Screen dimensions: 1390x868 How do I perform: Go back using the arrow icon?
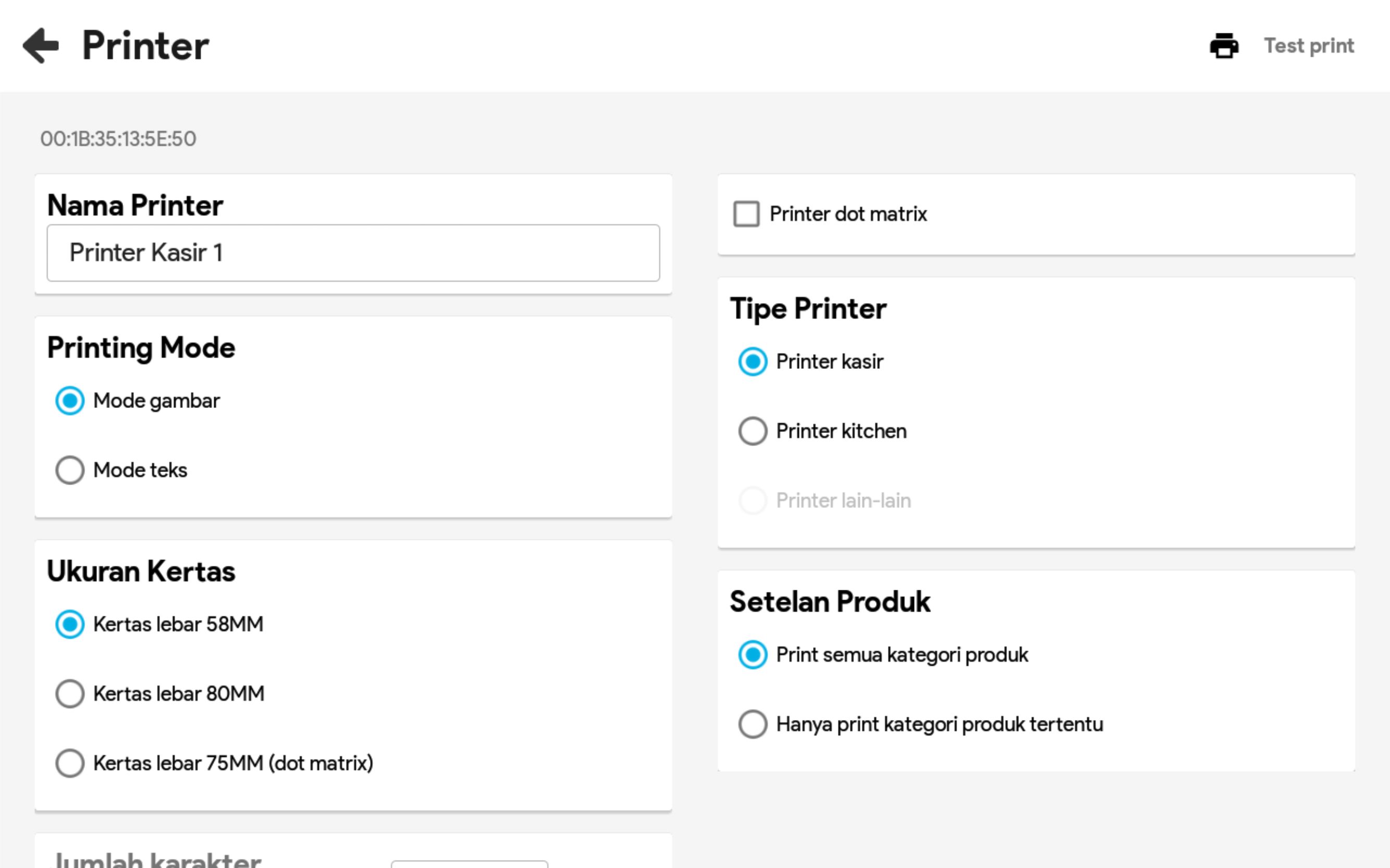click(x=41, y=45)
